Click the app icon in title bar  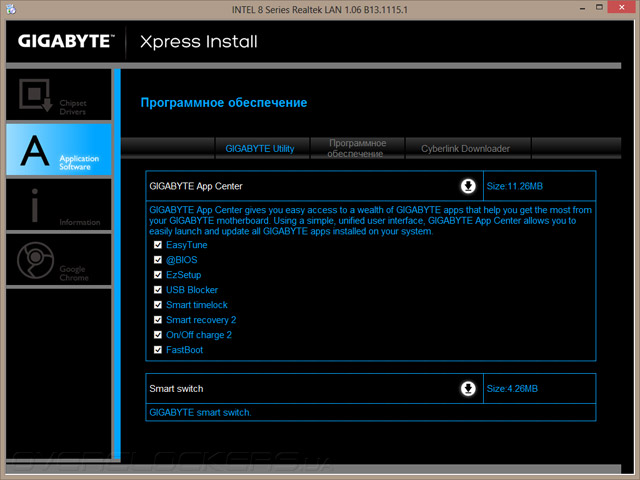tap(11, 9)
